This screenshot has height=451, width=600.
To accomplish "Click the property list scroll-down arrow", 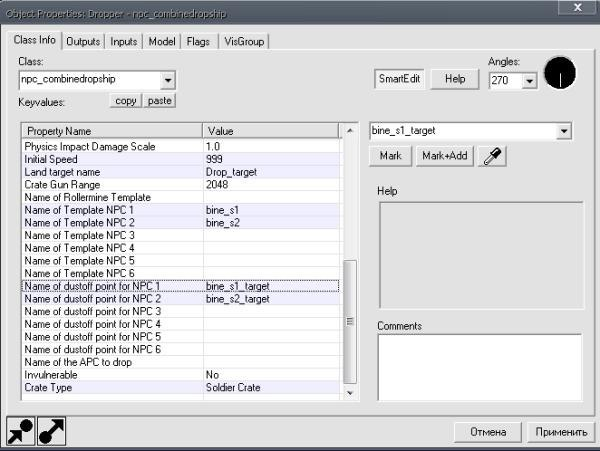I will pos(350,393).
